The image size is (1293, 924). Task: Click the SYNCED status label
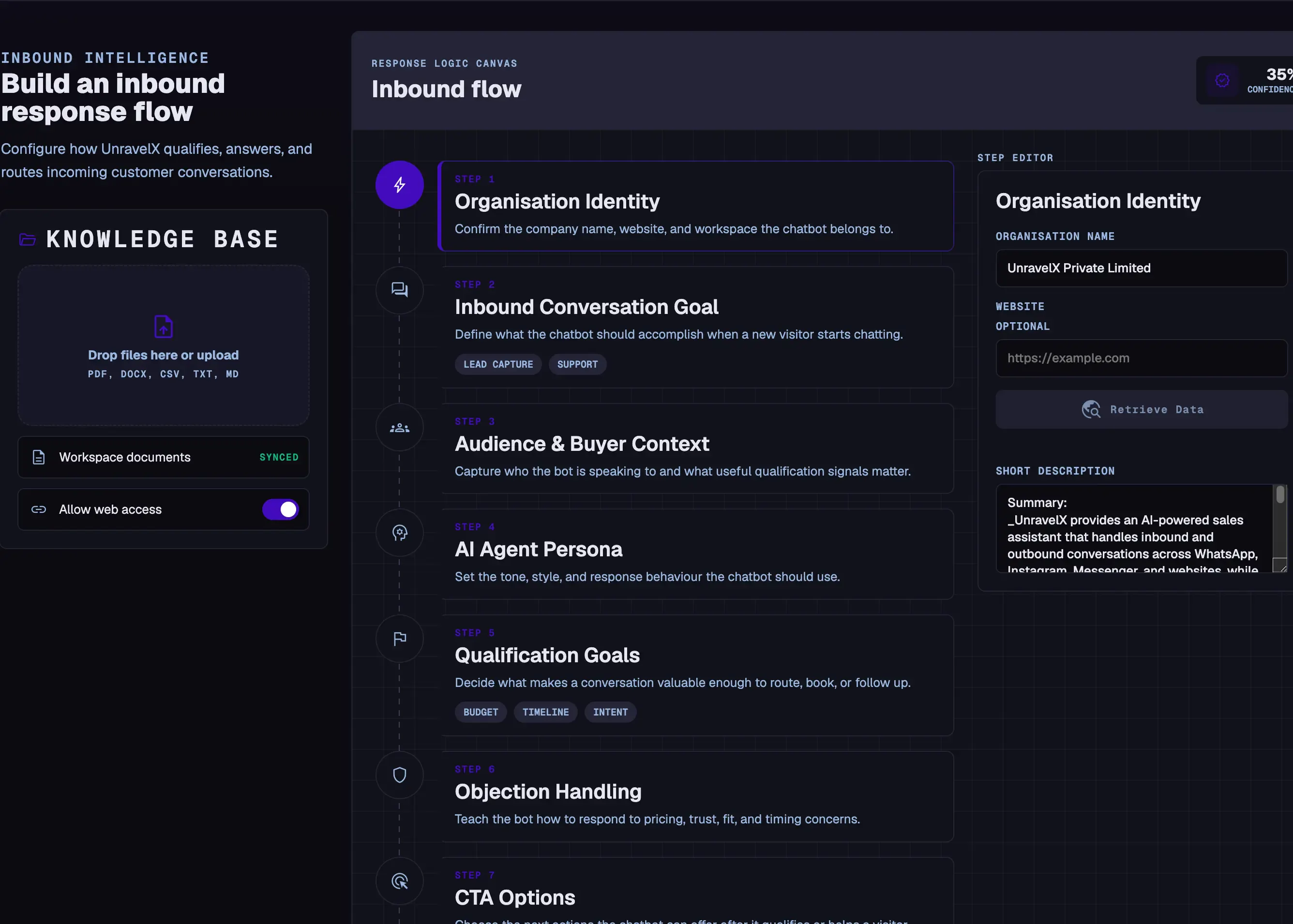coord(279,458)
